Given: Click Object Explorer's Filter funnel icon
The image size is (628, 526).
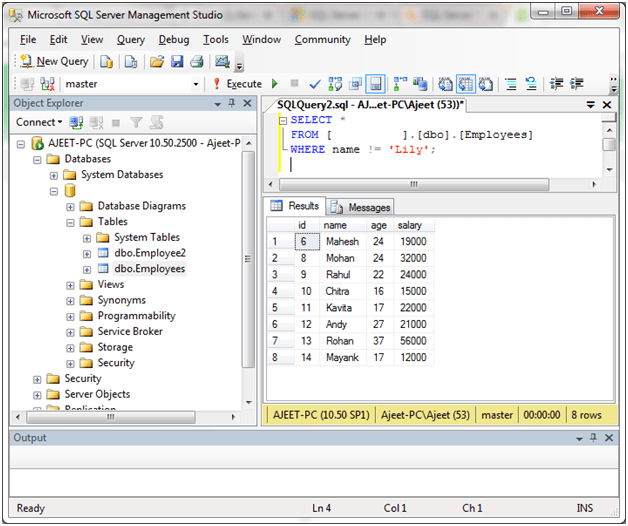Looking at the screenshot, I should (x=138, y=122).
